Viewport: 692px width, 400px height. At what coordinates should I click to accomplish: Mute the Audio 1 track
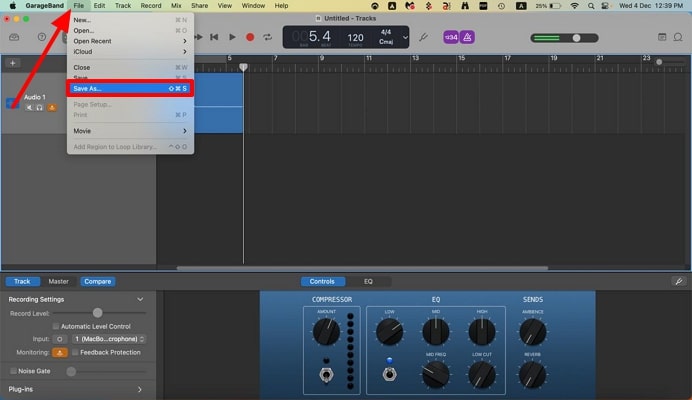(29, 107)
